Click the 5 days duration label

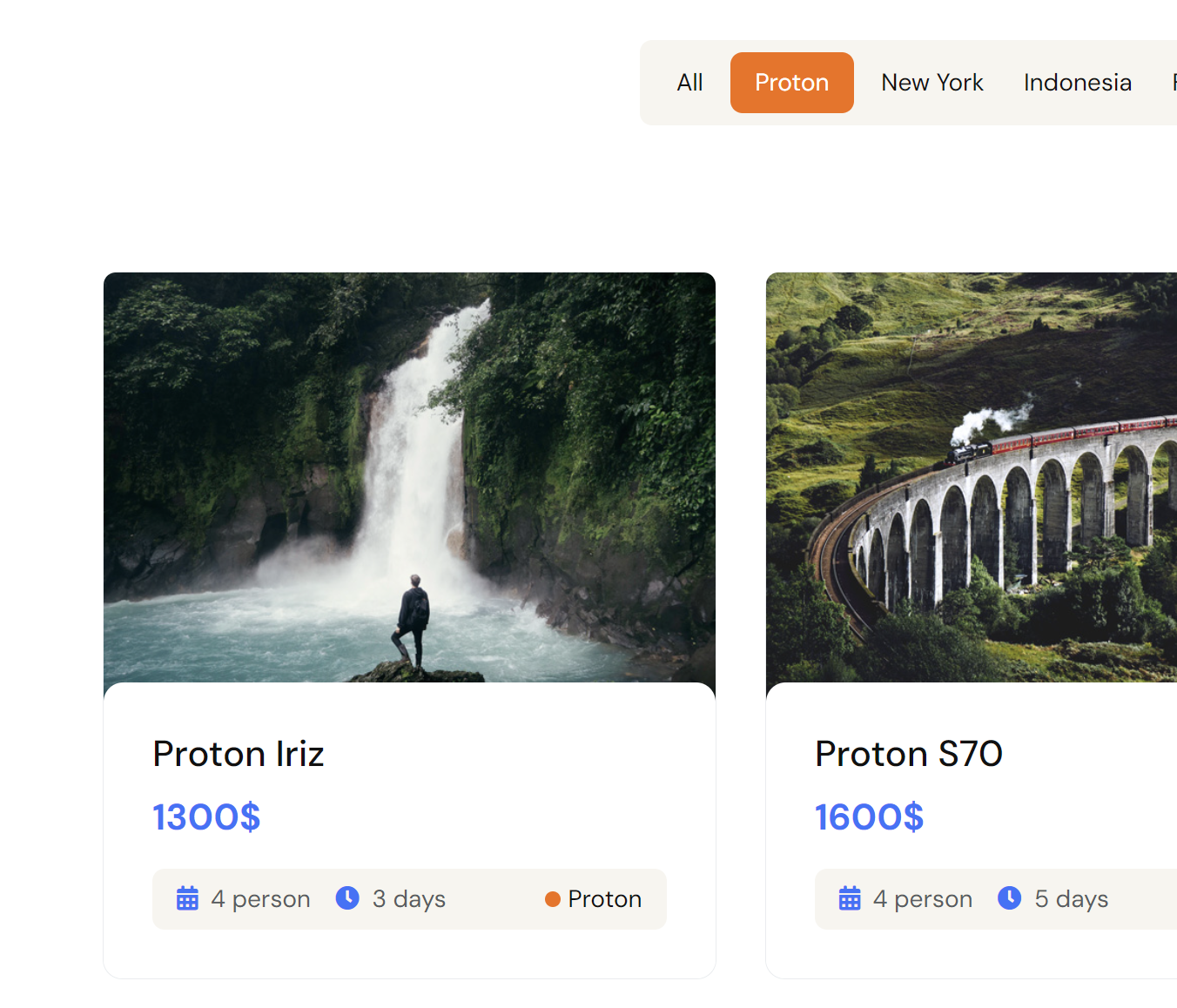click(1071, 899)
